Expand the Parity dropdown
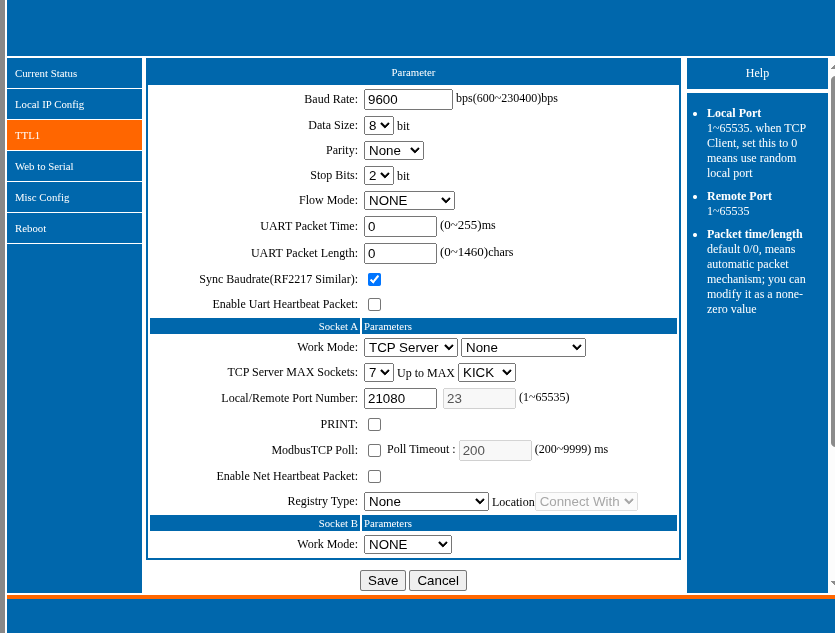 pyautogui.click(x=393, y=150)
